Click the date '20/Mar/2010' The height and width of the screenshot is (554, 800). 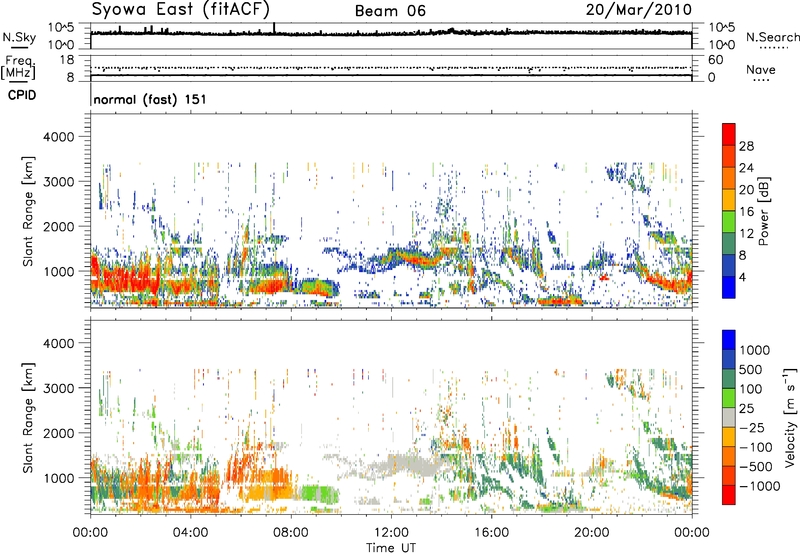[x=639, y=10]
